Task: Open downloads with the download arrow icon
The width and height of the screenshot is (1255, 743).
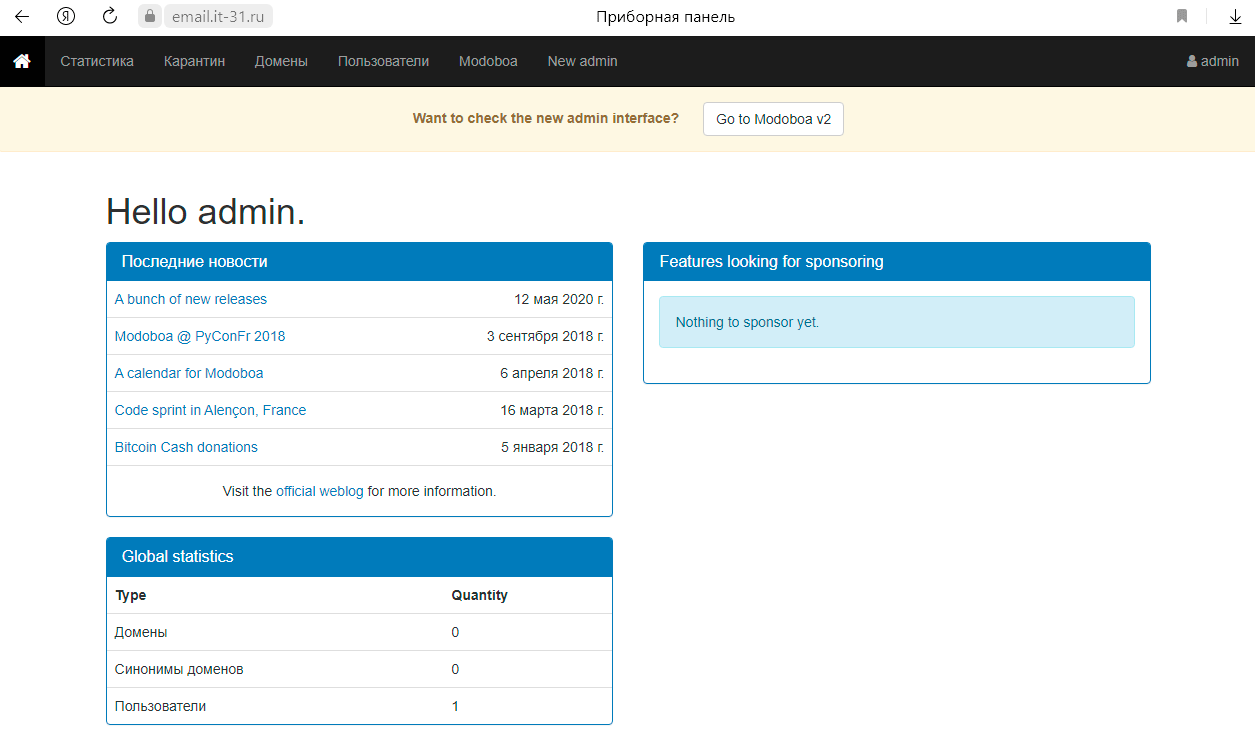Action: coord(1235,17)
